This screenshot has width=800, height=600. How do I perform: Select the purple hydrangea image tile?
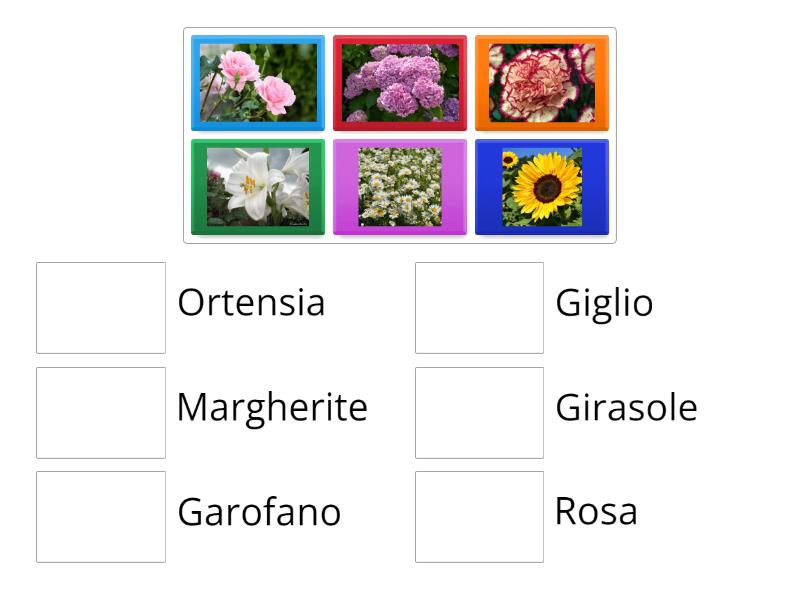pos(400,83)
